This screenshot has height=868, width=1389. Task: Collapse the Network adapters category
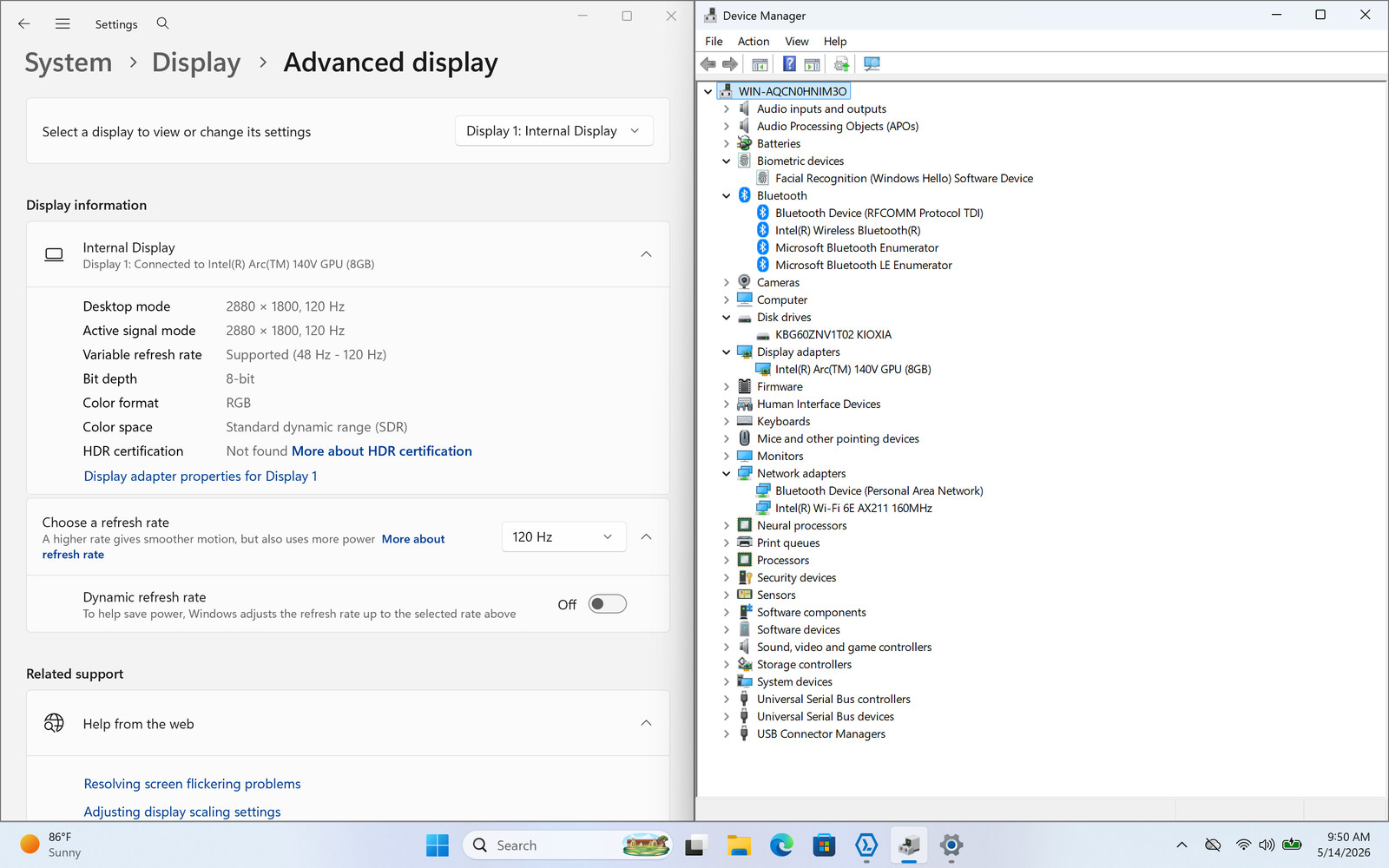(x=727, y=473)
